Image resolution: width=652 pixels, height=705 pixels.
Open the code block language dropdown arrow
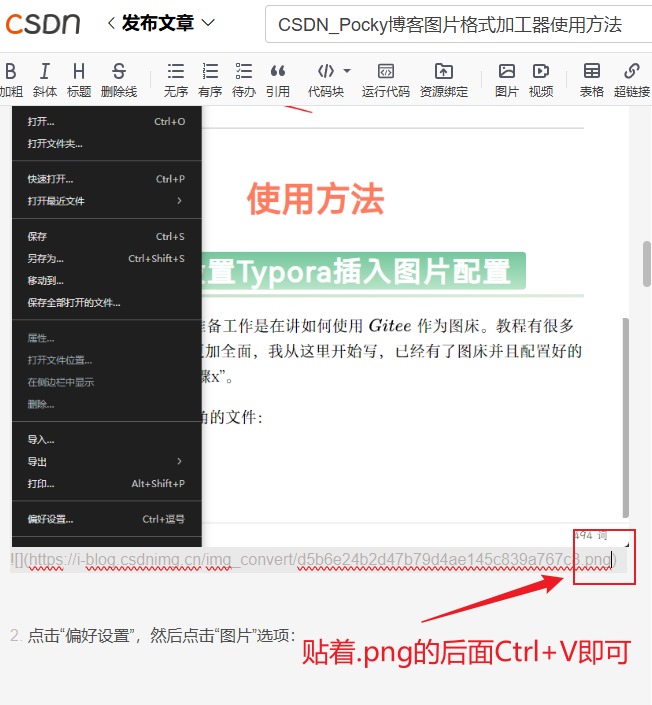pos(347,71)
